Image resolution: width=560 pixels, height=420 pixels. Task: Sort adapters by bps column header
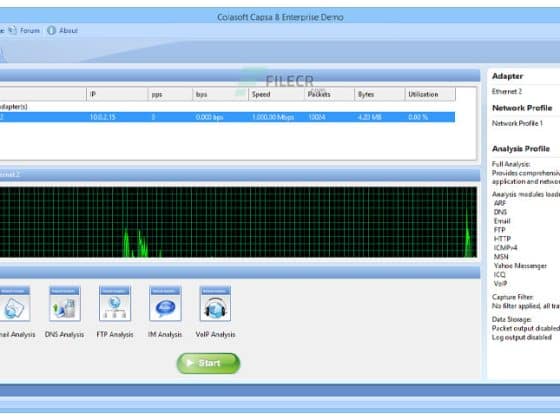[x=220, y=94]
